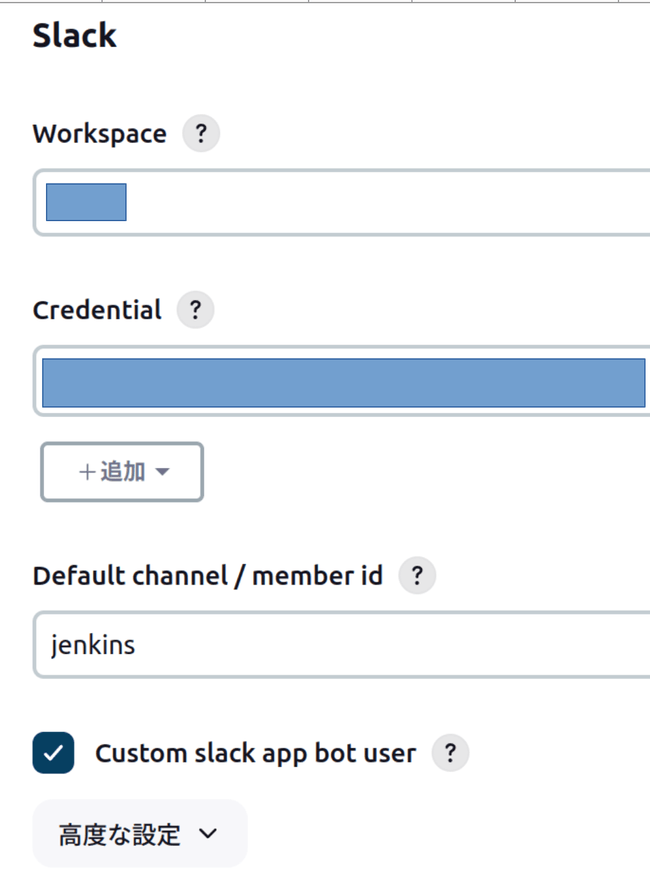650x875 pixels.
Task: Click the Default channel / member id help icon
Action: 417,575
